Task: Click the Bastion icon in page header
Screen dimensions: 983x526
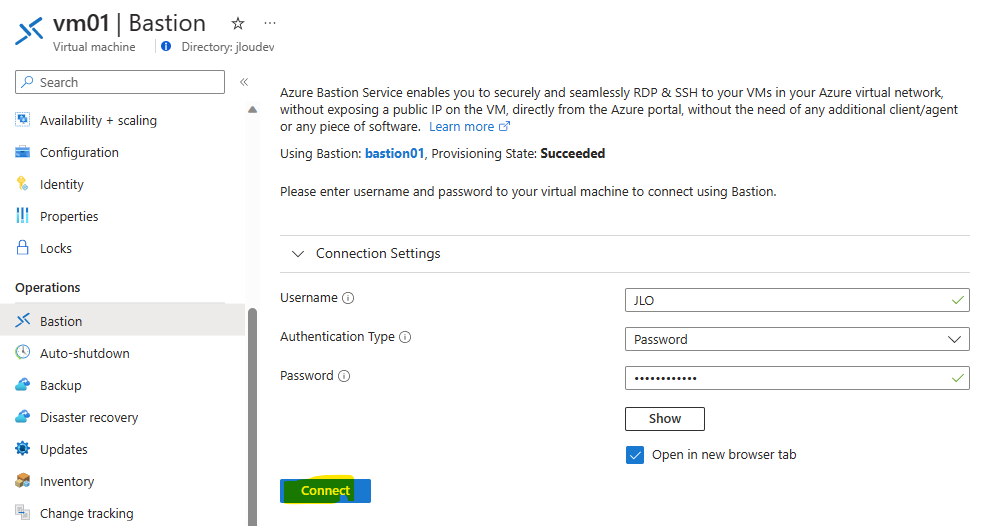Action: point(29,31)
